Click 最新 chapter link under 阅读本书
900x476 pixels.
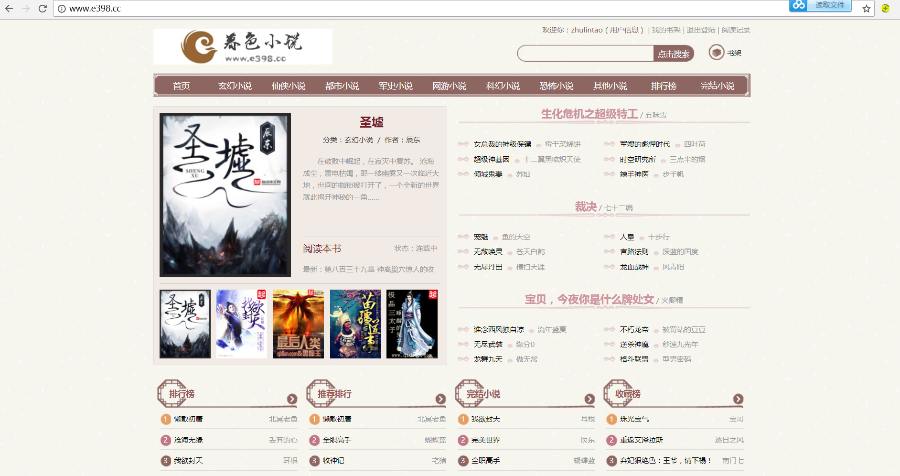(x=368, y=269)
